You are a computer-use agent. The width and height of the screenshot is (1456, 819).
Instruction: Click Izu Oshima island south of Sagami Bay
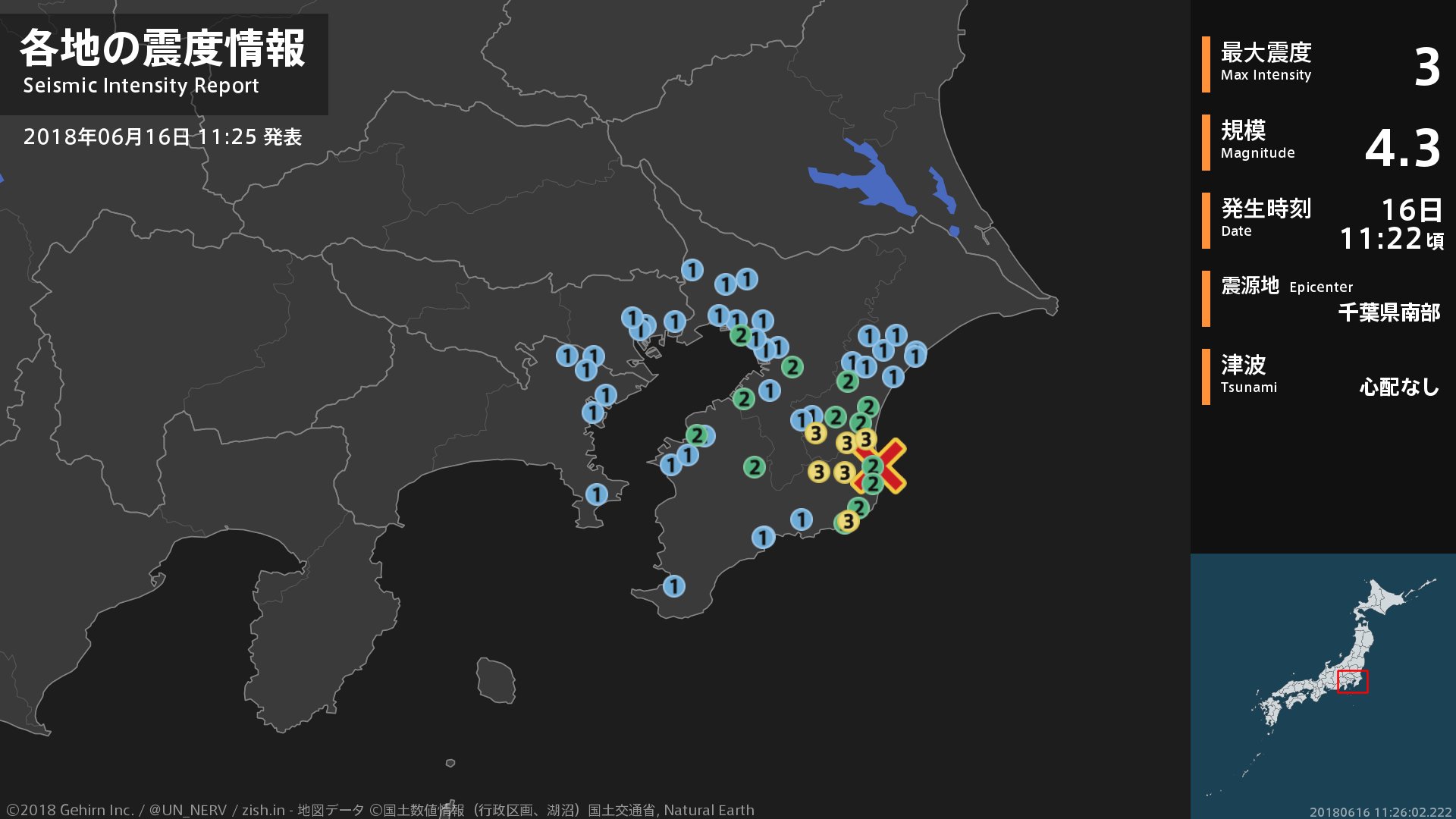496,680
